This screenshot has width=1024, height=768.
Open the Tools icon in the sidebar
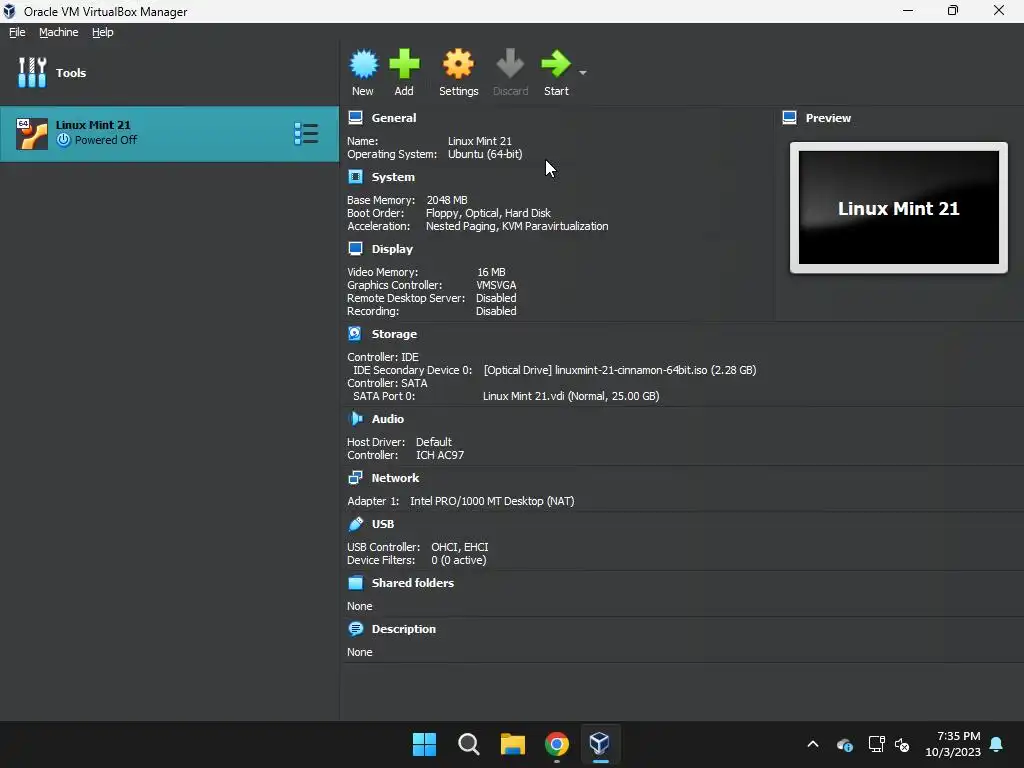pos(32,72)
